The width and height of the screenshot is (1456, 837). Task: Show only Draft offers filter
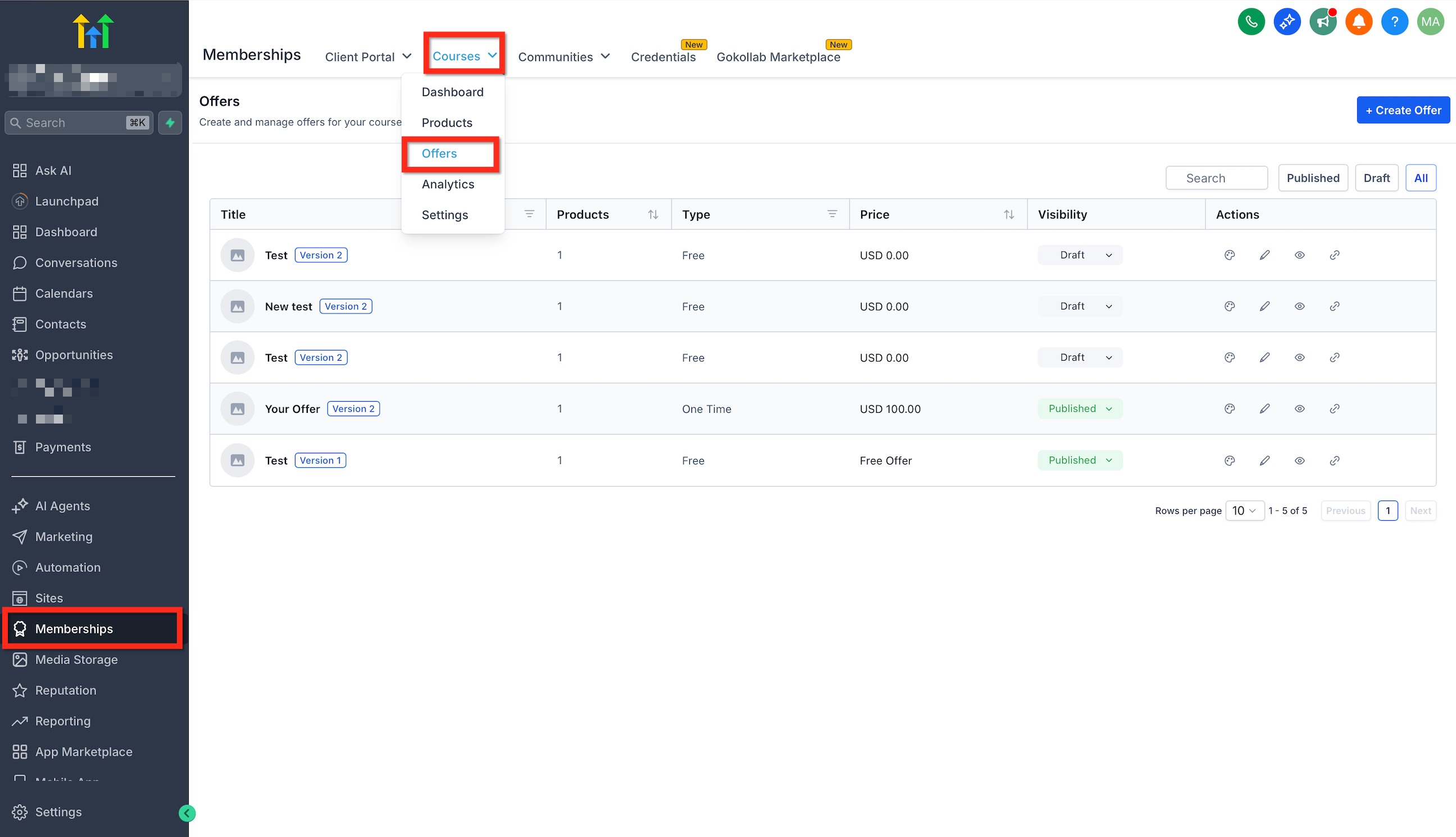[1376, 178]
